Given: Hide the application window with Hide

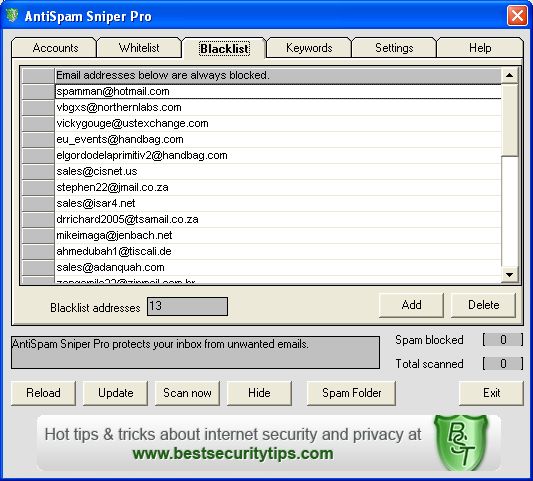Looking at the screenshot, I should tap(259, 393).
